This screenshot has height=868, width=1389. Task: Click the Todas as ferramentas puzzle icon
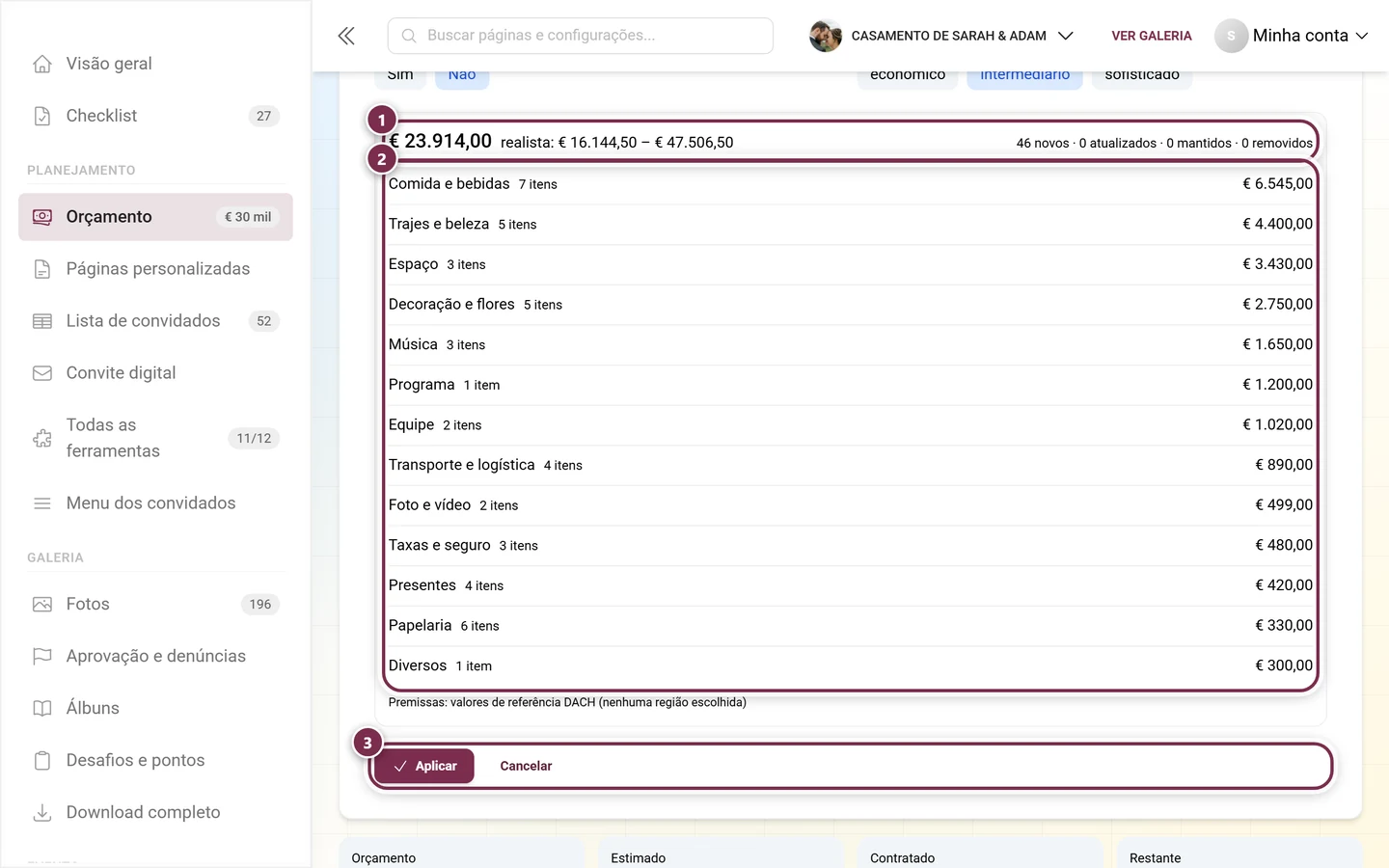pos(42,438)
